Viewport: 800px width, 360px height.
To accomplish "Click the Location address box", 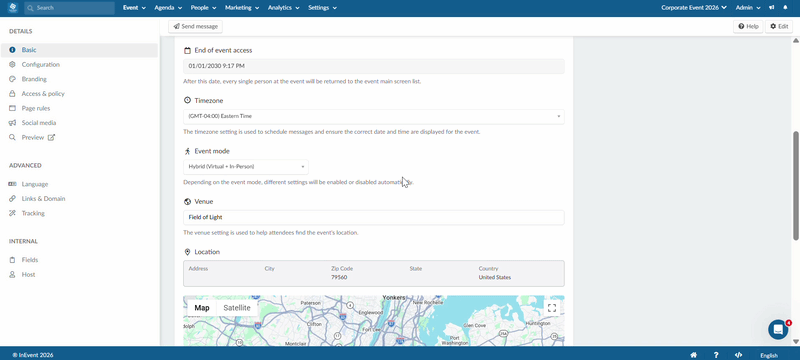I will coord(374,274).
